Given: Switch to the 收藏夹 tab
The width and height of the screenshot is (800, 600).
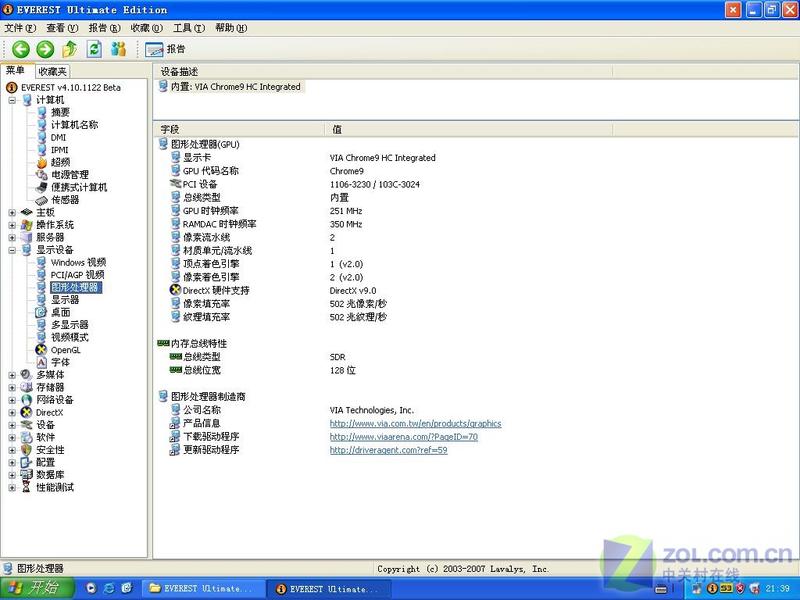Looking at the screenshot, I should point(52,71).
